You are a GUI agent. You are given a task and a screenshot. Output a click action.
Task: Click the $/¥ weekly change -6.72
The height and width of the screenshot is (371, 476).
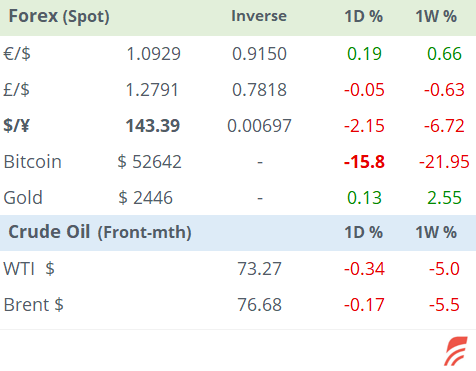pyautogui.click(x=444, y=126)
